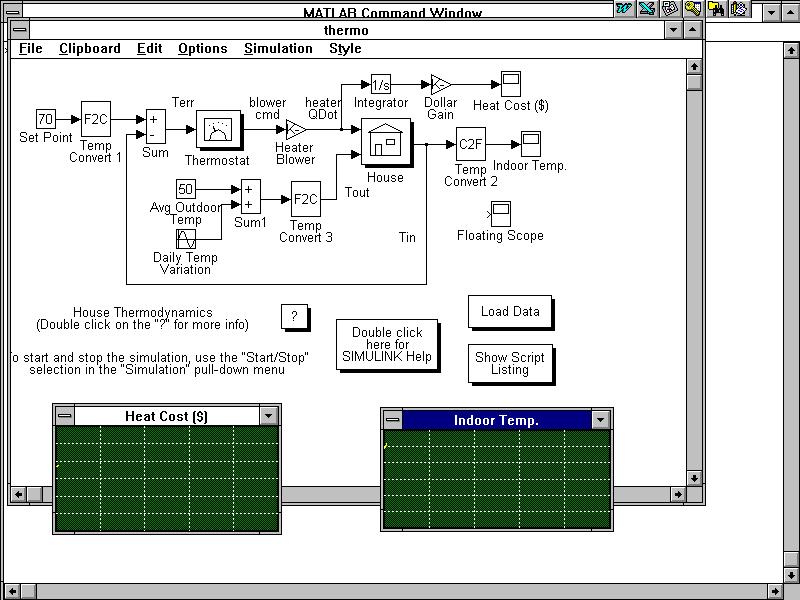This screenshot has width=800, height=600.
Task: Select the Indoor Temp. scope block
Action: point(531,144)
